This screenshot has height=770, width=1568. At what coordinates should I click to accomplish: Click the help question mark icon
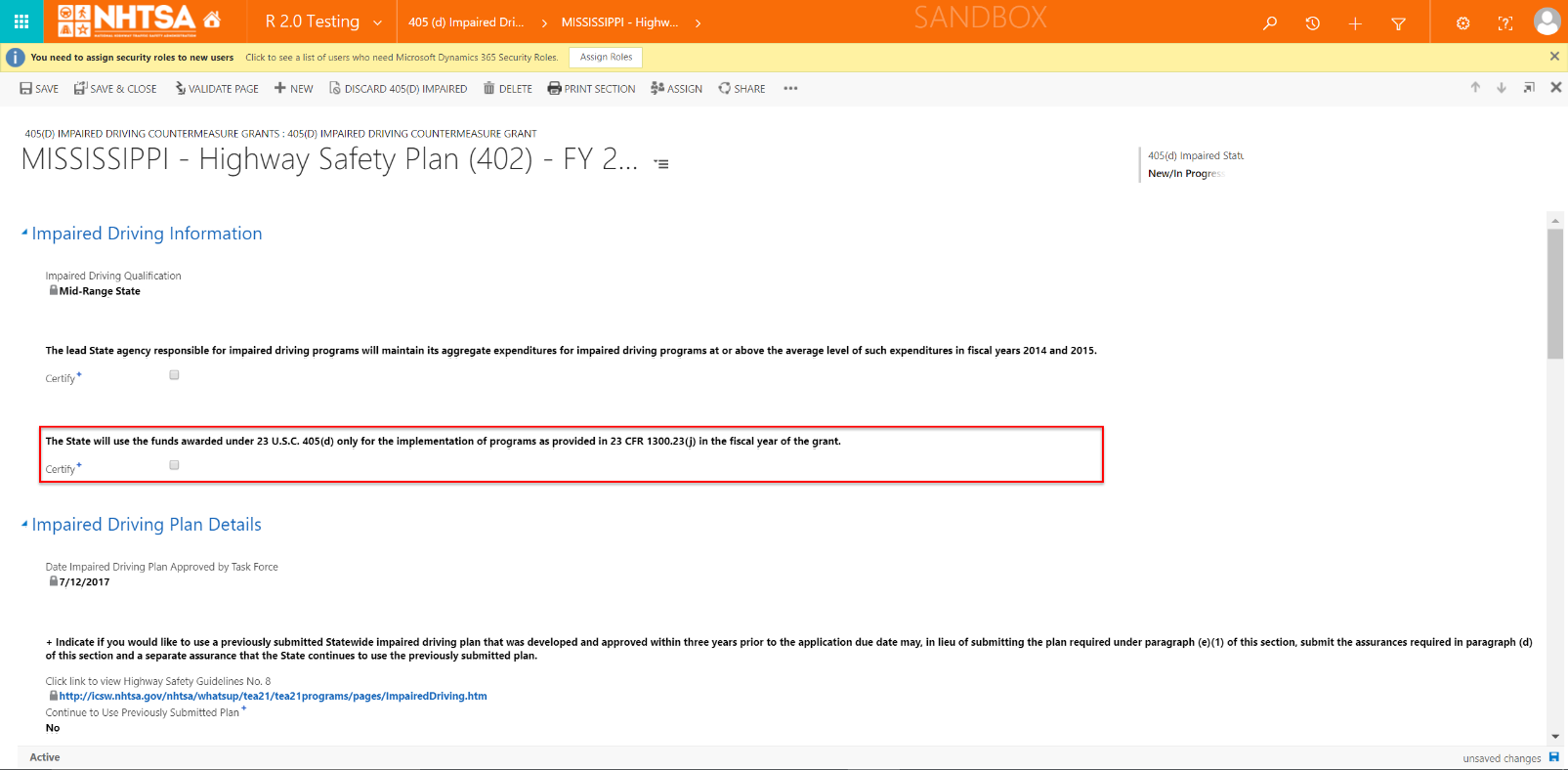point(1505,22)
